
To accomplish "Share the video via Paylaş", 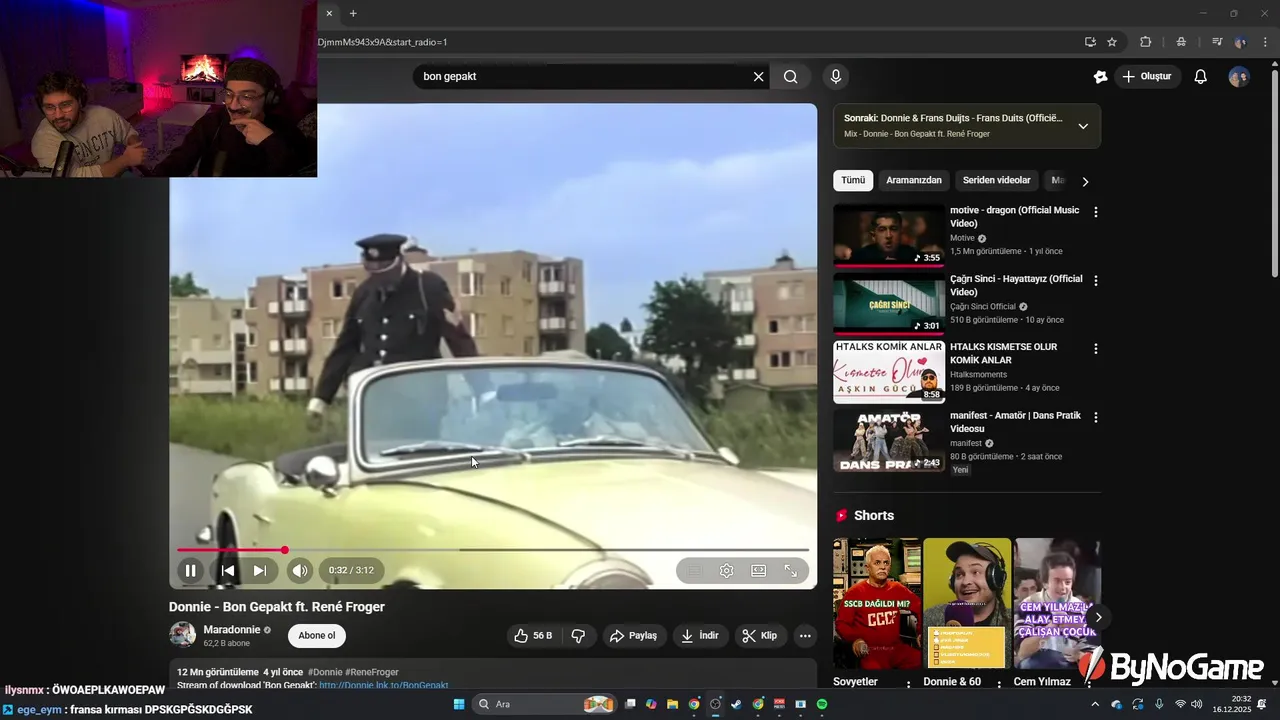I will point(633,636).
